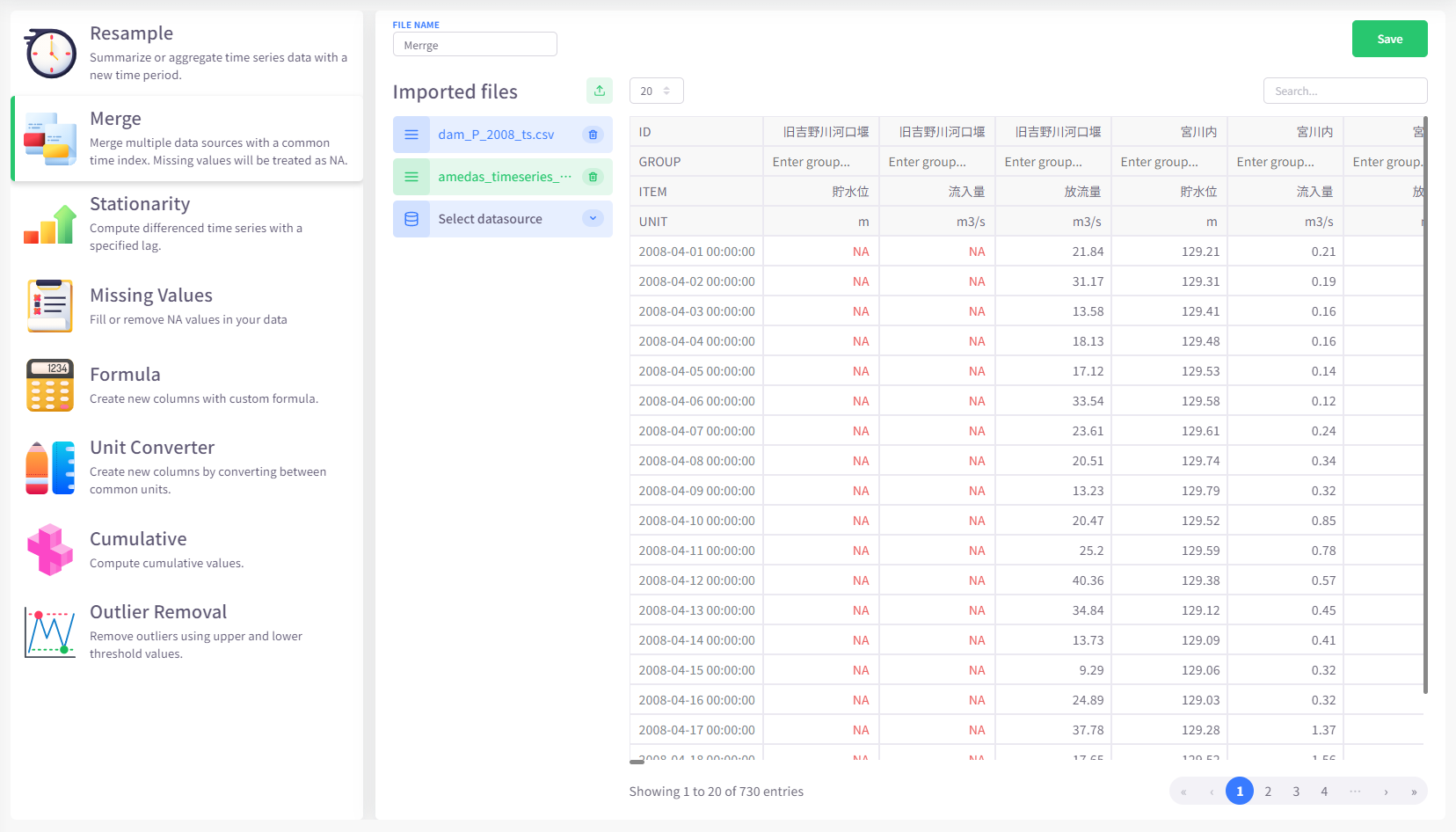Click the pagination ellipsis

tap(1355, 792)
